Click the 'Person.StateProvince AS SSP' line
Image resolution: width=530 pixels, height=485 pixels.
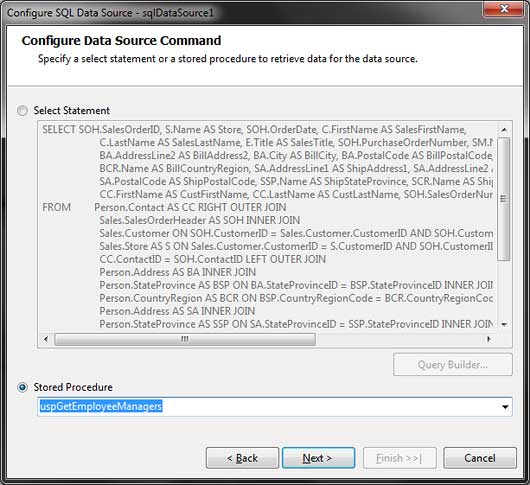pos(296,324)
